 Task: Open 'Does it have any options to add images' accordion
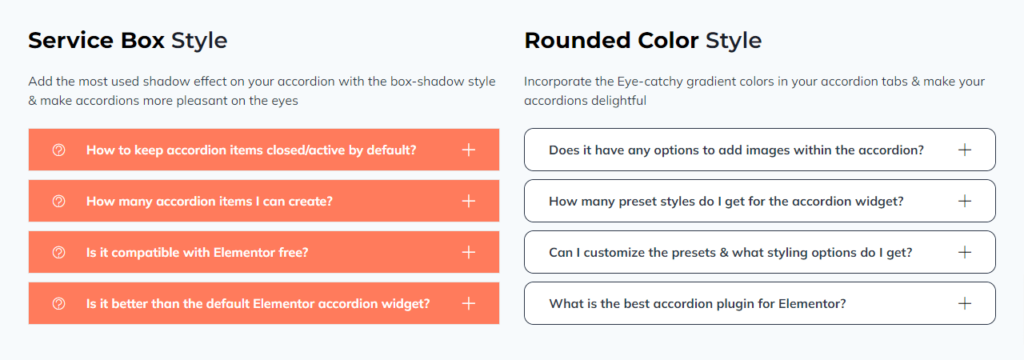[760, 150]
